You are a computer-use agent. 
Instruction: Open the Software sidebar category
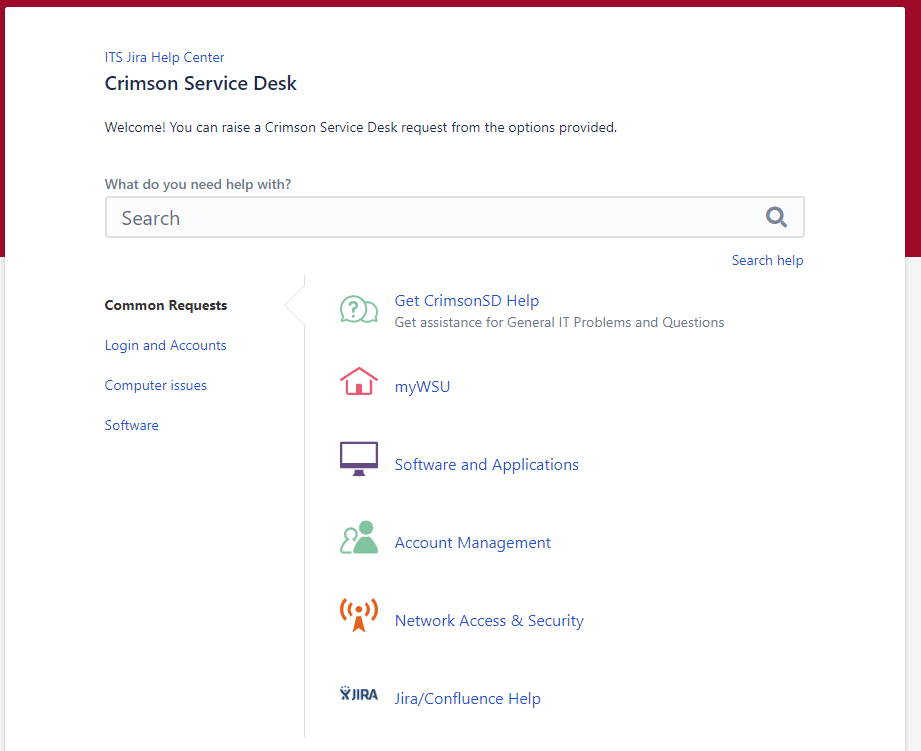coord(131,425)
